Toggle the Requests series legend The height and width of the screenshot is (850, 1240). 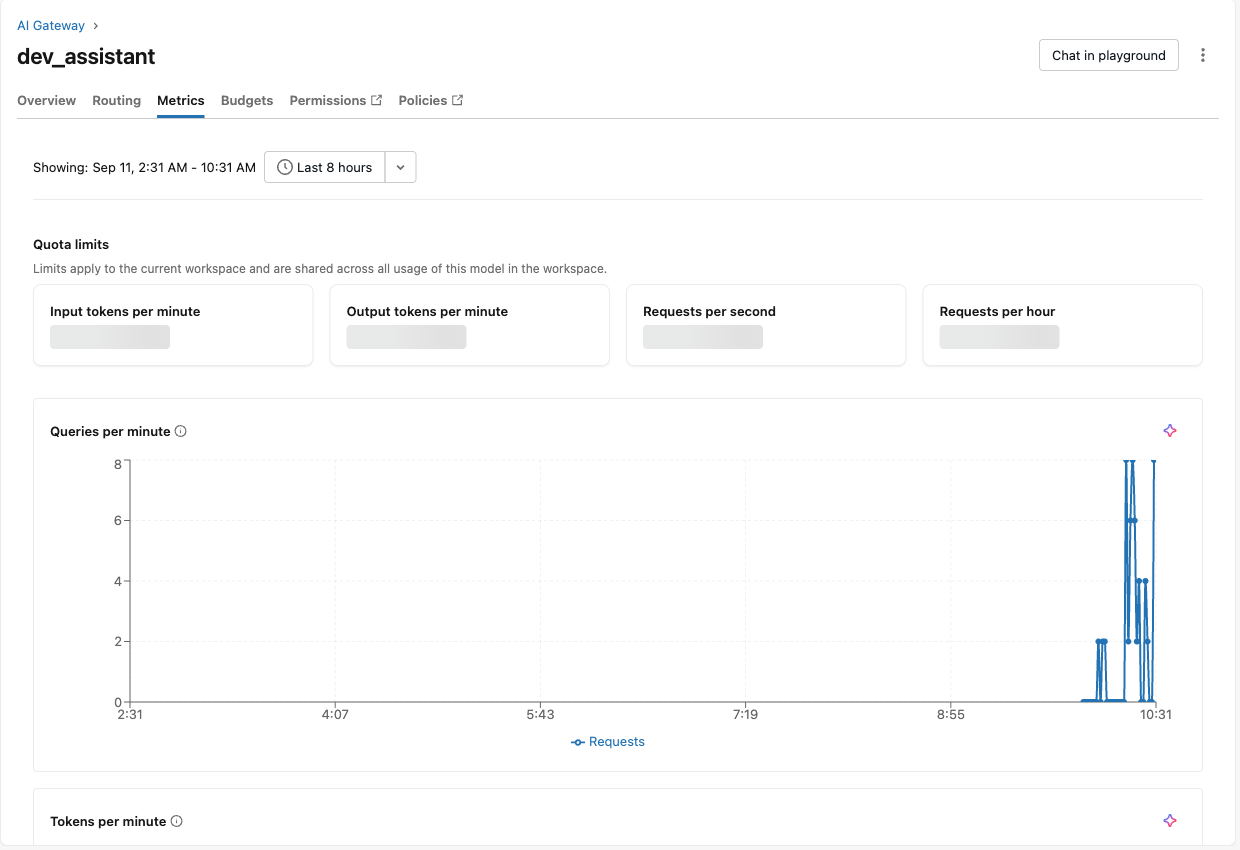click(x=608, y=742)
